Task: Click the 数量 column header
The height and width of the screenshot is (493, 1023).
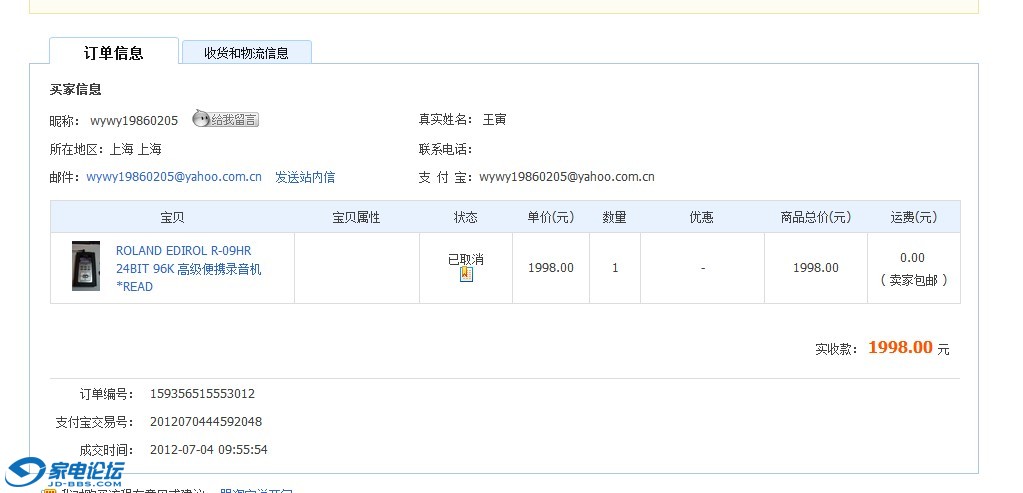Action: coord(615,217)
